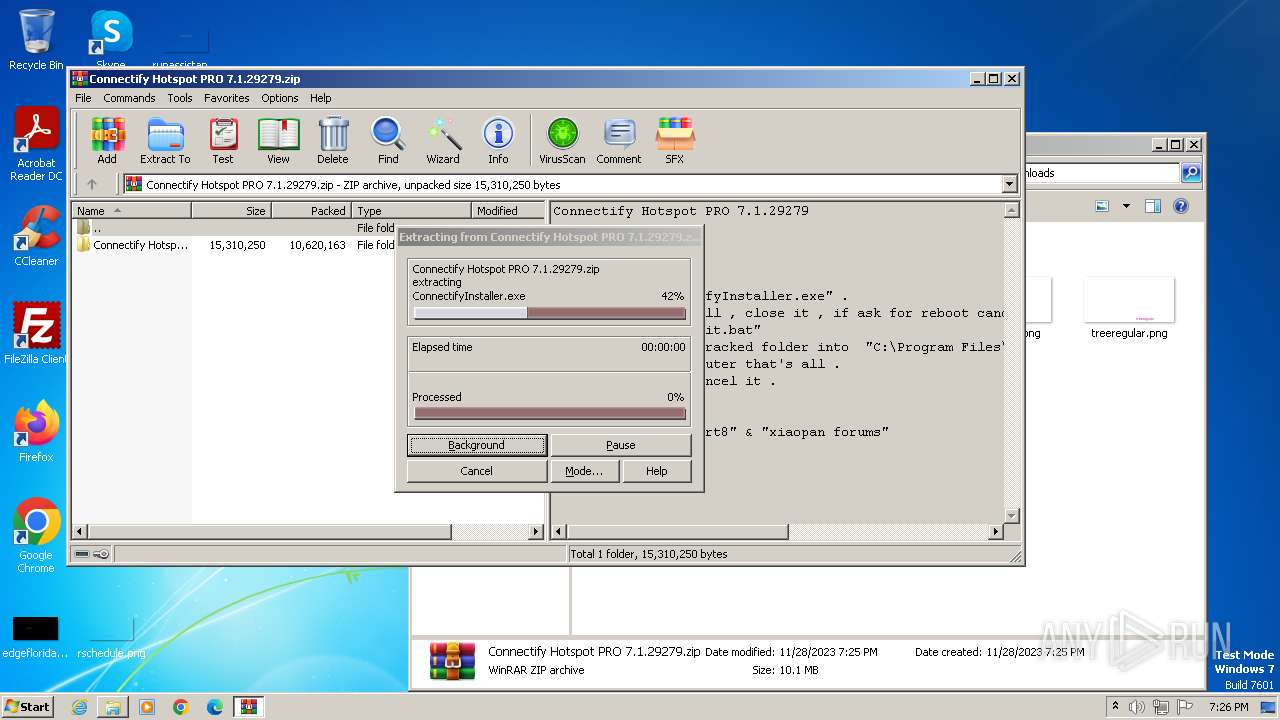Run VirusScan from the toolbar

pyautogui.click(x=562, y=140)
